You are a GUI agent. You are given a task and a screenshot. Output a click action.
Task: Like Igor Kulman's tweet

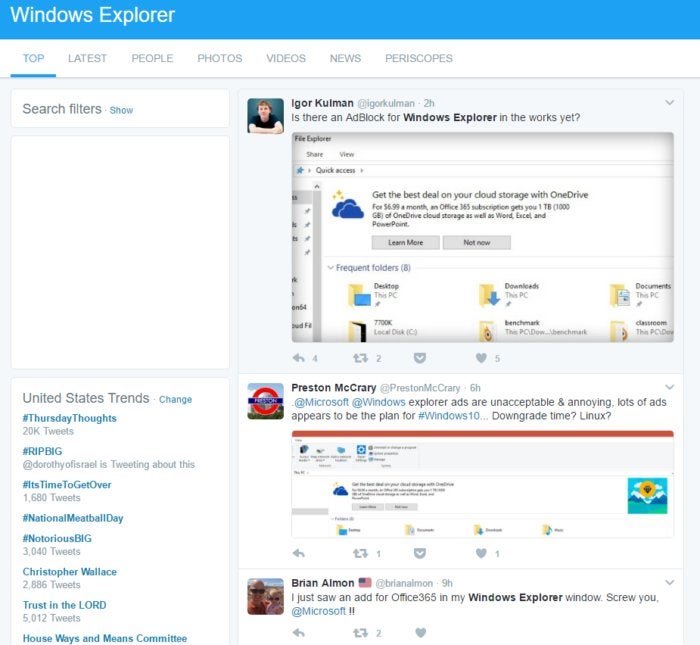click(481, 358)
